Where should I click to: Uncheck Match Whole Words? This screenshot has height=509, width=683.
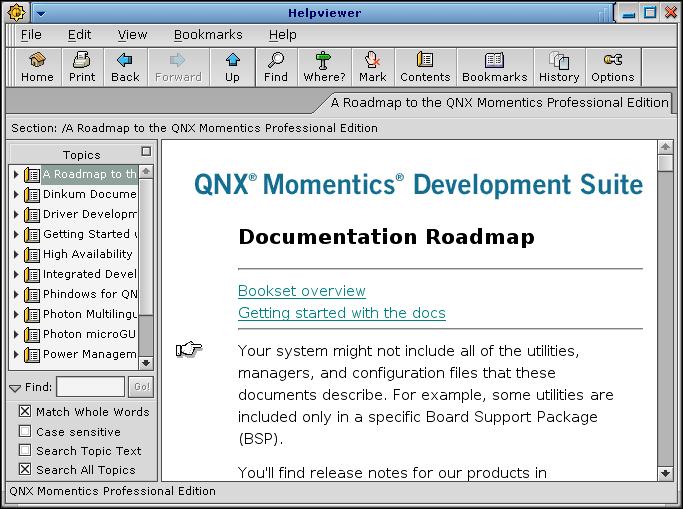[25, 412]
